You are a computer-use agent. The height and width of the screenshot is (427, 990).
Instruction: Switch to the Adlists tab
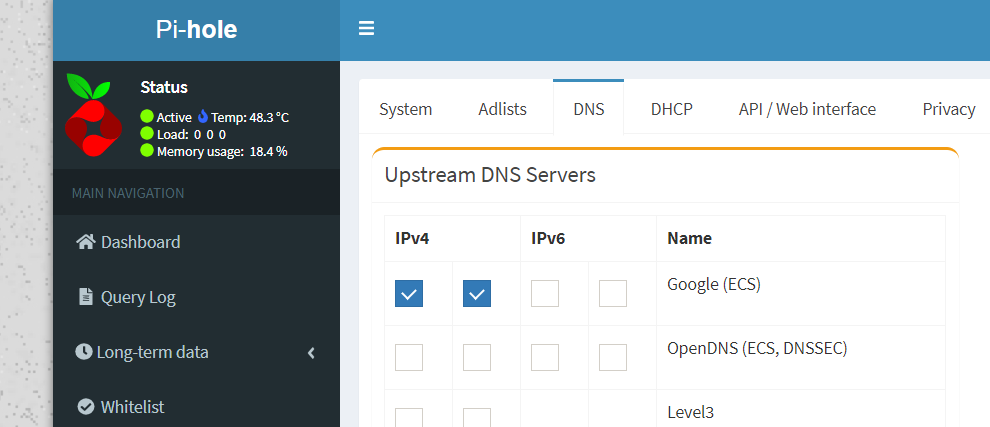pos(503,109)
